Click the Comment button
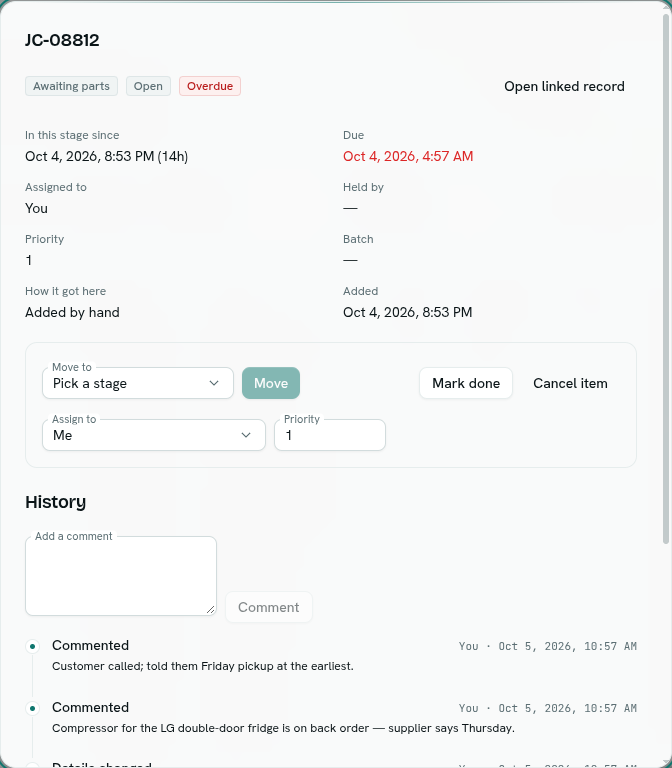672x768 pixels. (x=268, y=607)
